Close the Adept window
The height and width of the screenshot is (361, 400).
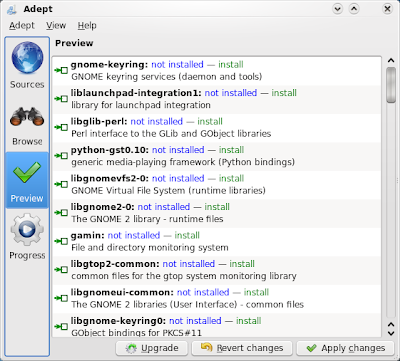[387, 9]
